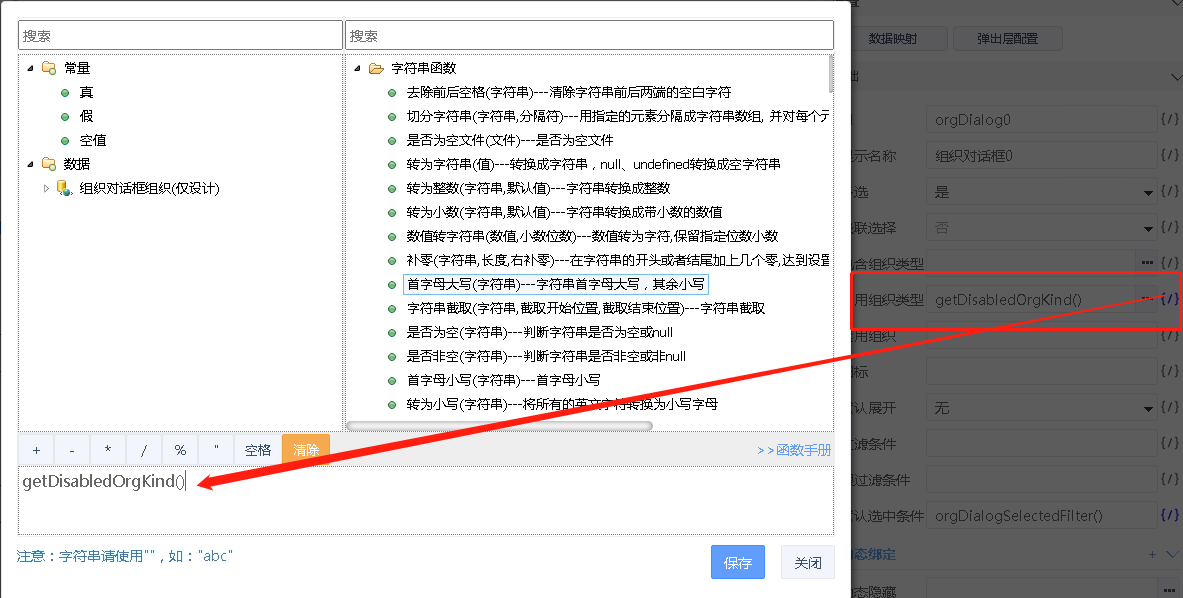
Task: Click the horizontal scrollbar under the function list
Action: pos(500,426)
